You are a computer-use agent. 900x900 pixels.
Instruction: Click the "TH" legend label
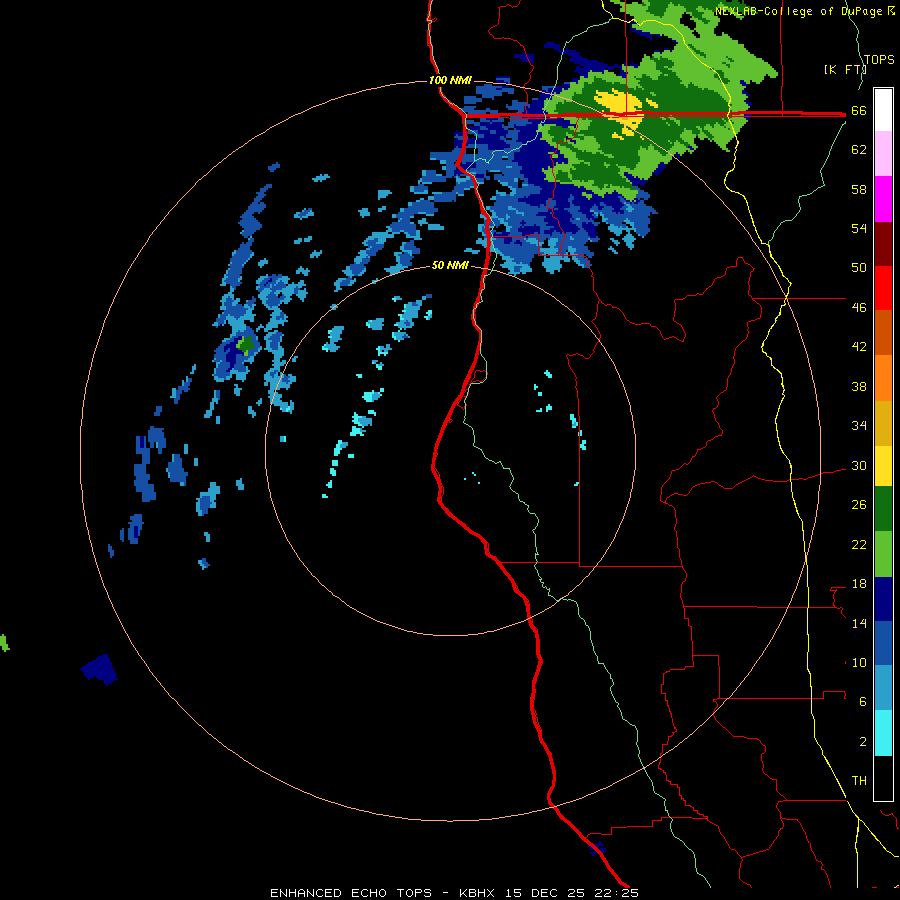859,780
